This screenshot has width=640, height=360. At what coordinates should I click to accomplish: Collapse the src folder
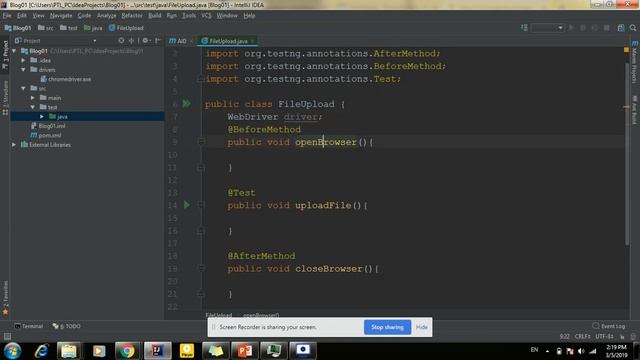point(23,88)
